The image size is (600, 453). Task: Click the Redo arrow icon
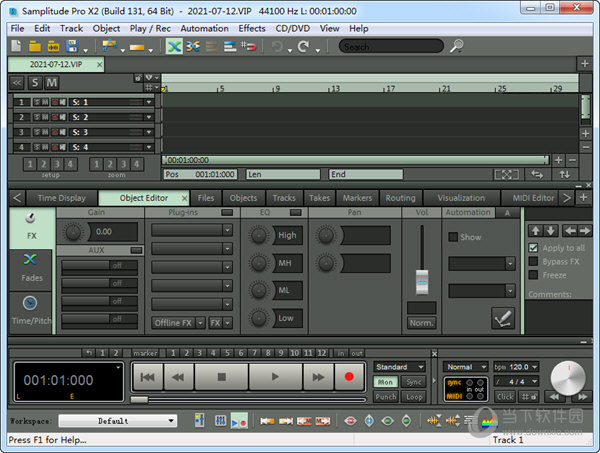[x=304, y=47]
